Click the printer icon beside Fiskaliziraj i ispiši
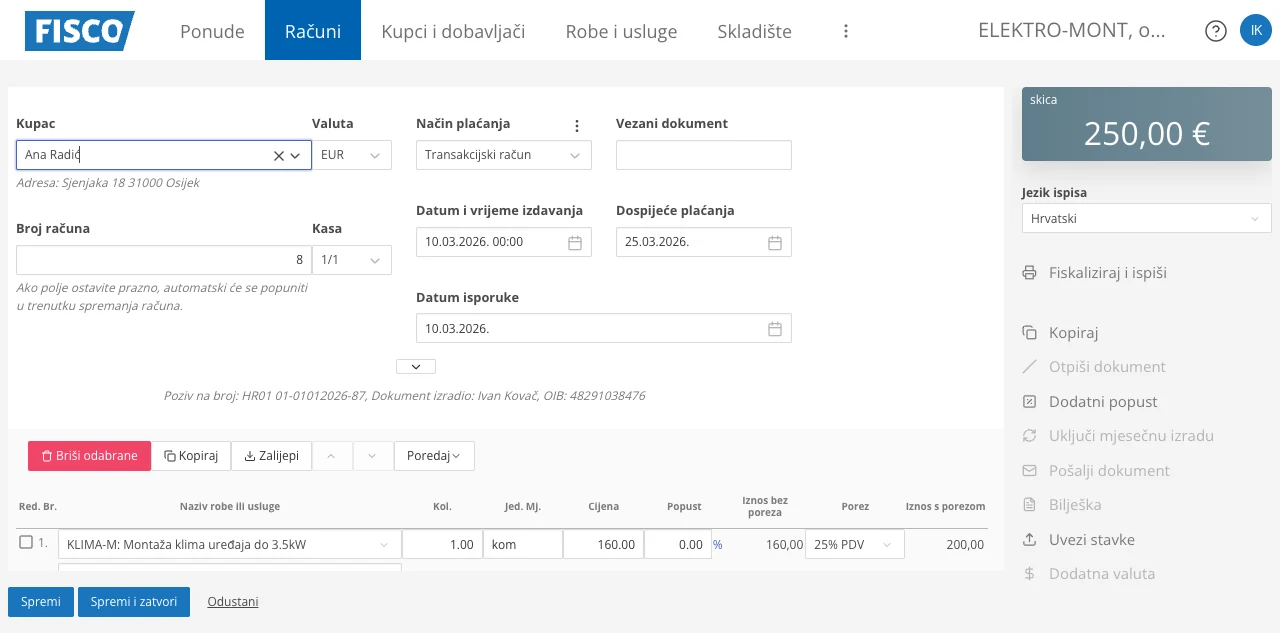The height and width of the screenshot is (633, 1280). 1029,272
